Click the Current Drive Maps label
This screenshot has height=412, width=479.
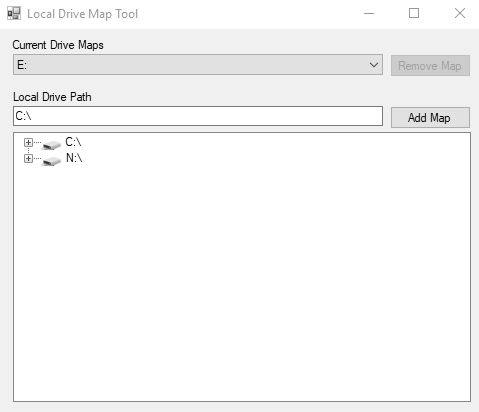(x=58, y=45)
